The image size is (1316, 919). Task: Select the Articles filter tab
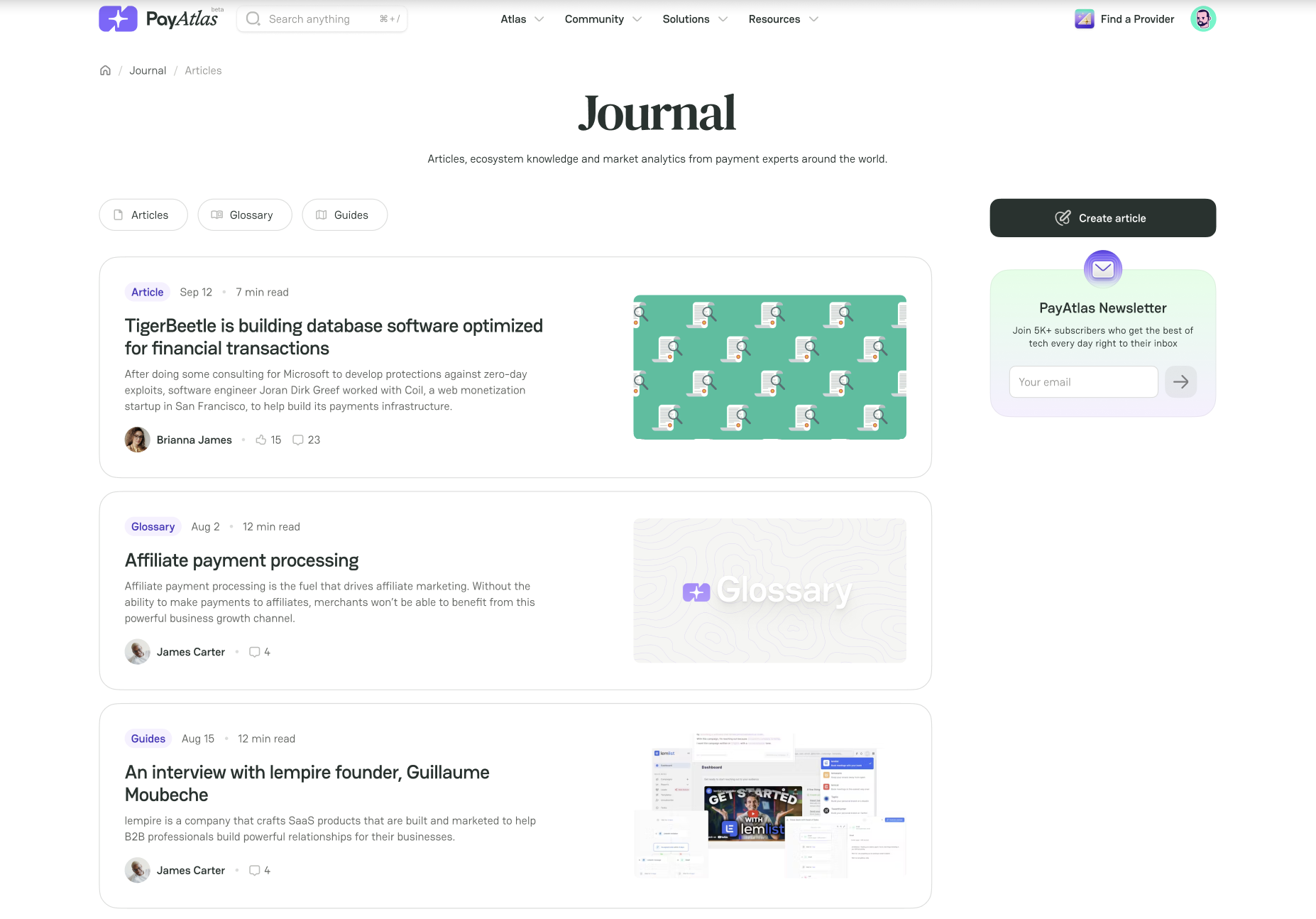[143, 215]
